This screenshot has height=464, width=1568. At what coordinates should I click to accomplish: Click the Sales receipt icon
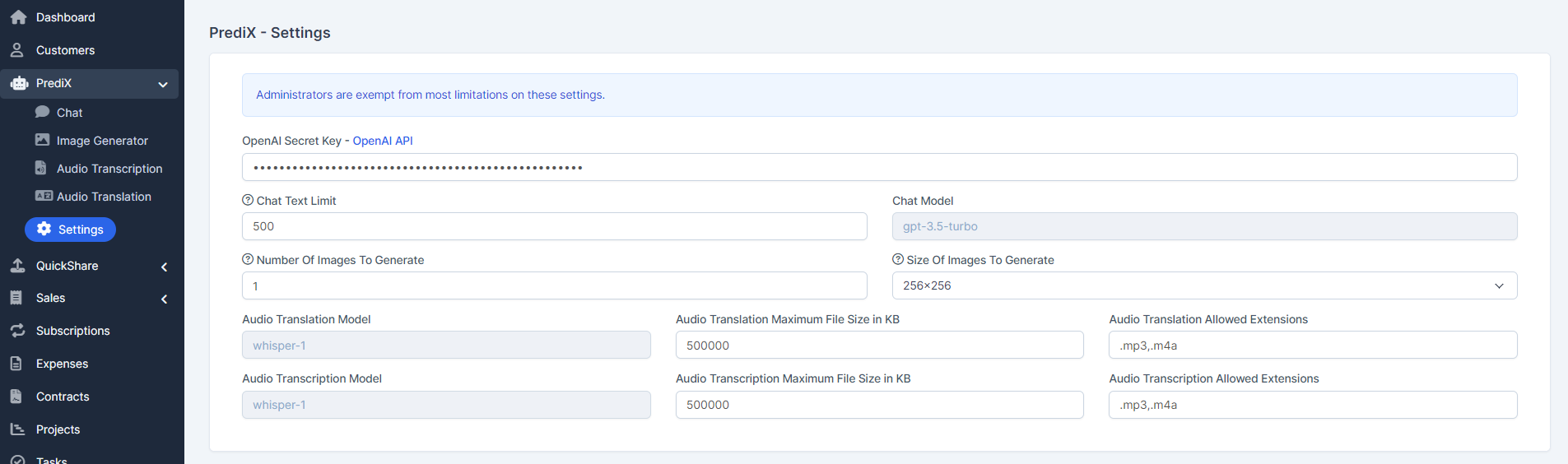click(x=16, y=298)
